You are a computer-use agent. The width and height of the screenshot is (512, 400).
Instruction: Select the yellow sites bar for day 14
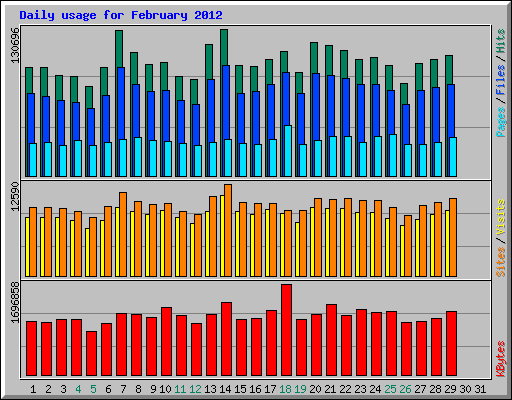(x=222, y=236)
